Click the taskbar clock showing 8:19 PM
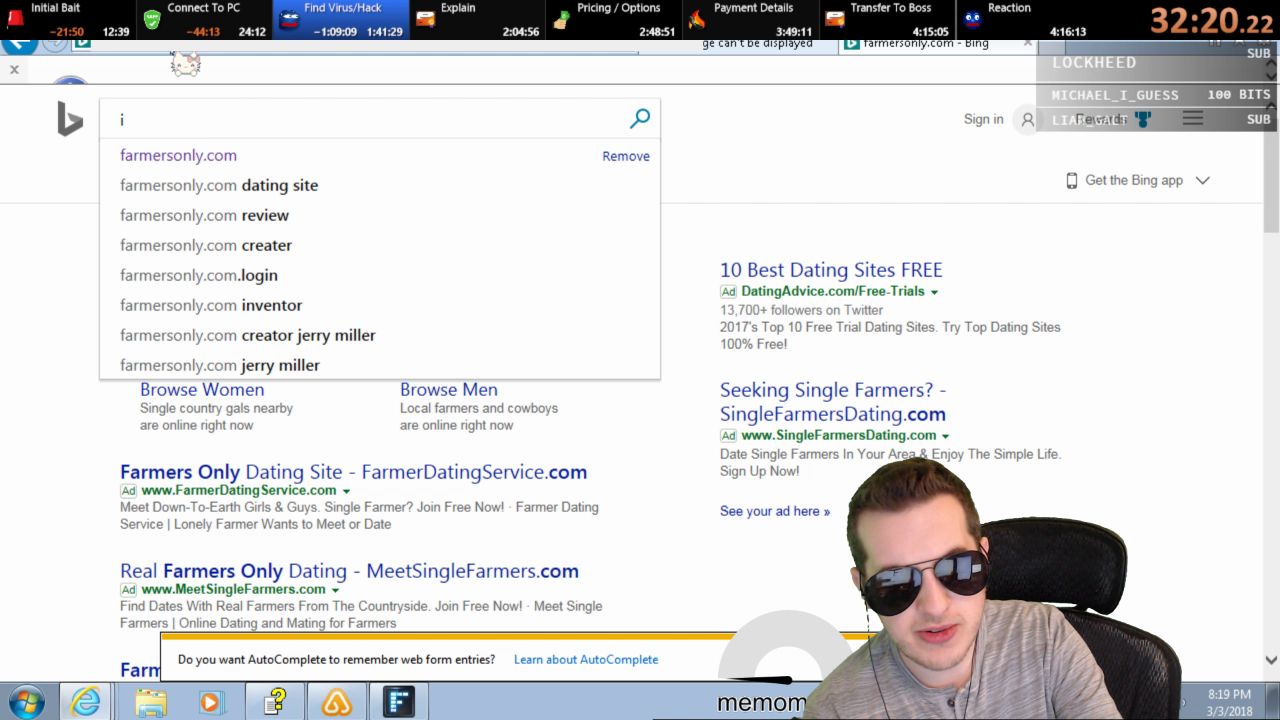 tap(1229, 695)
